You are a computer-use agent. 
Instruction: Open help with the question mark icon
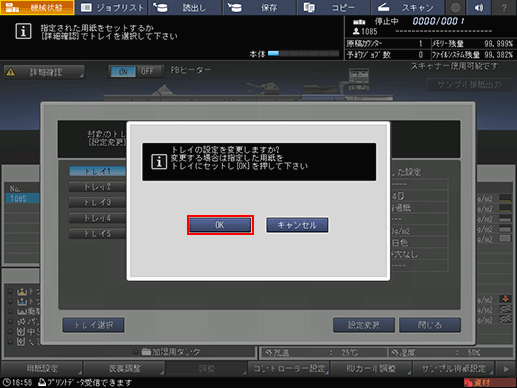(x=504, y=7)
